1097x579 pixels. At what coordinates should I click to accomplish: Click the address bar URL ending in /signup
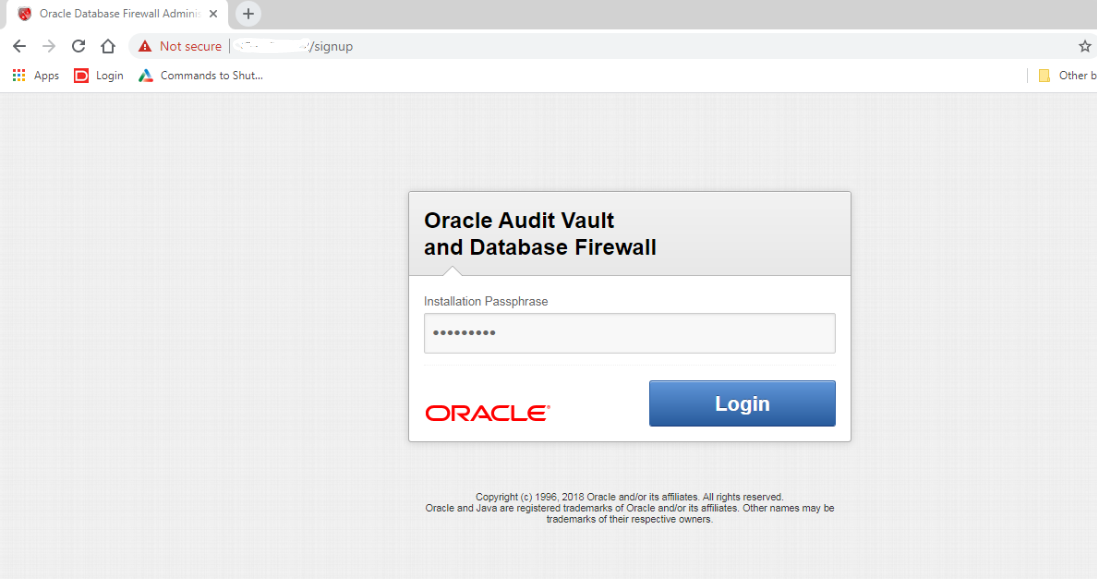tap(331, 46)
